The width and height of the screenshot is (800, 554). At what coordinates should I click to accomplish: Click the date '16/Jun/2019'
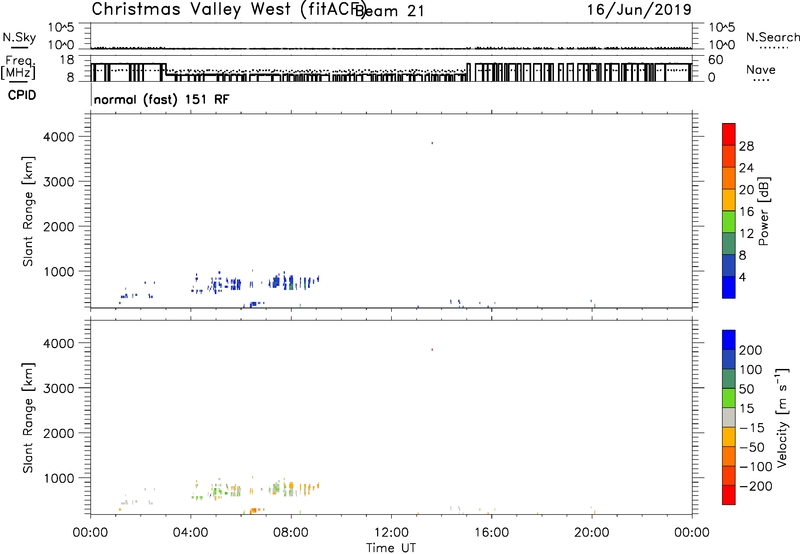639,9
